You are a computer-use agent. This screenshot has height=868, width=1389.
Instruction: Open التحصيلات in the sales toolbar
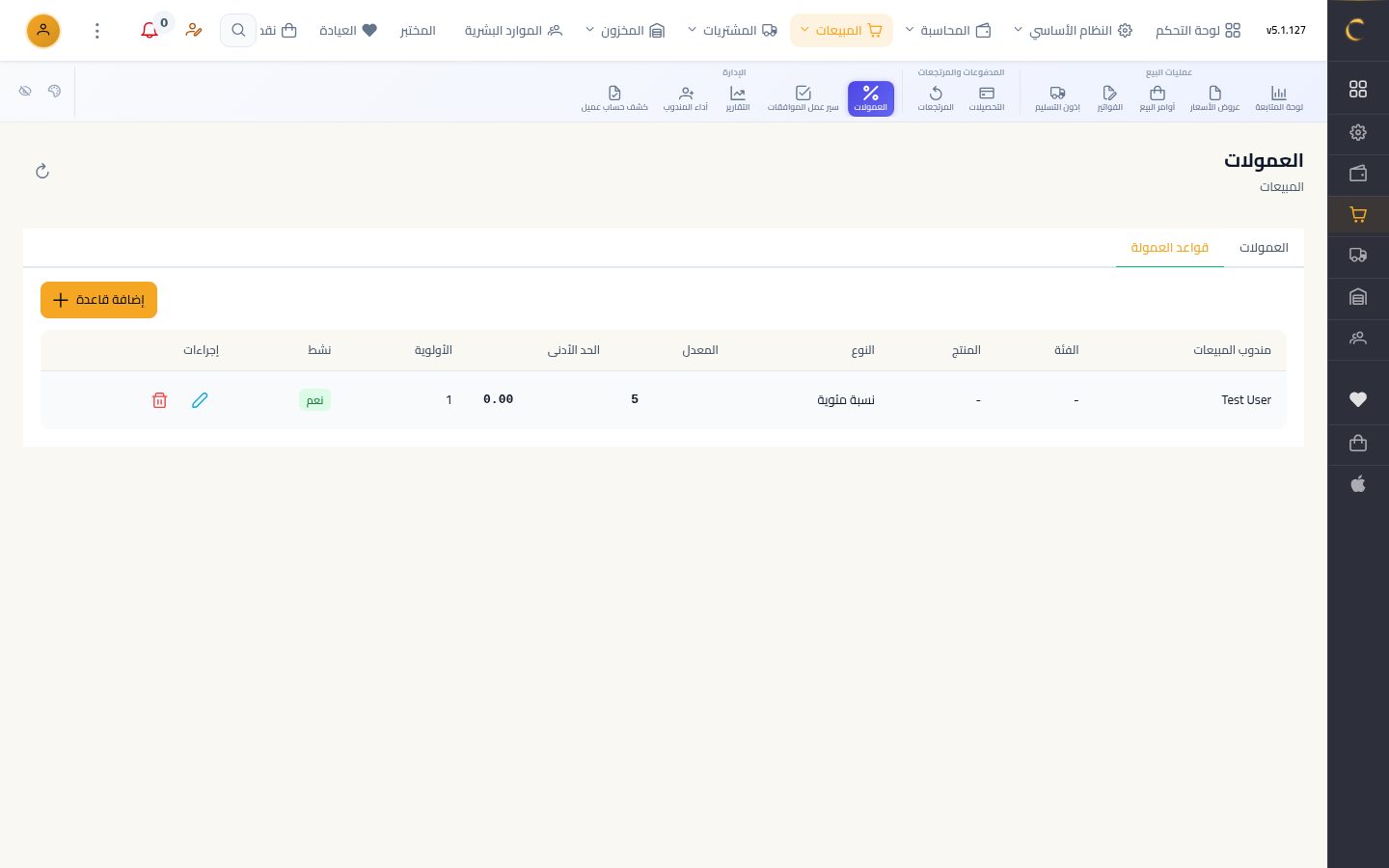point(987,98)
